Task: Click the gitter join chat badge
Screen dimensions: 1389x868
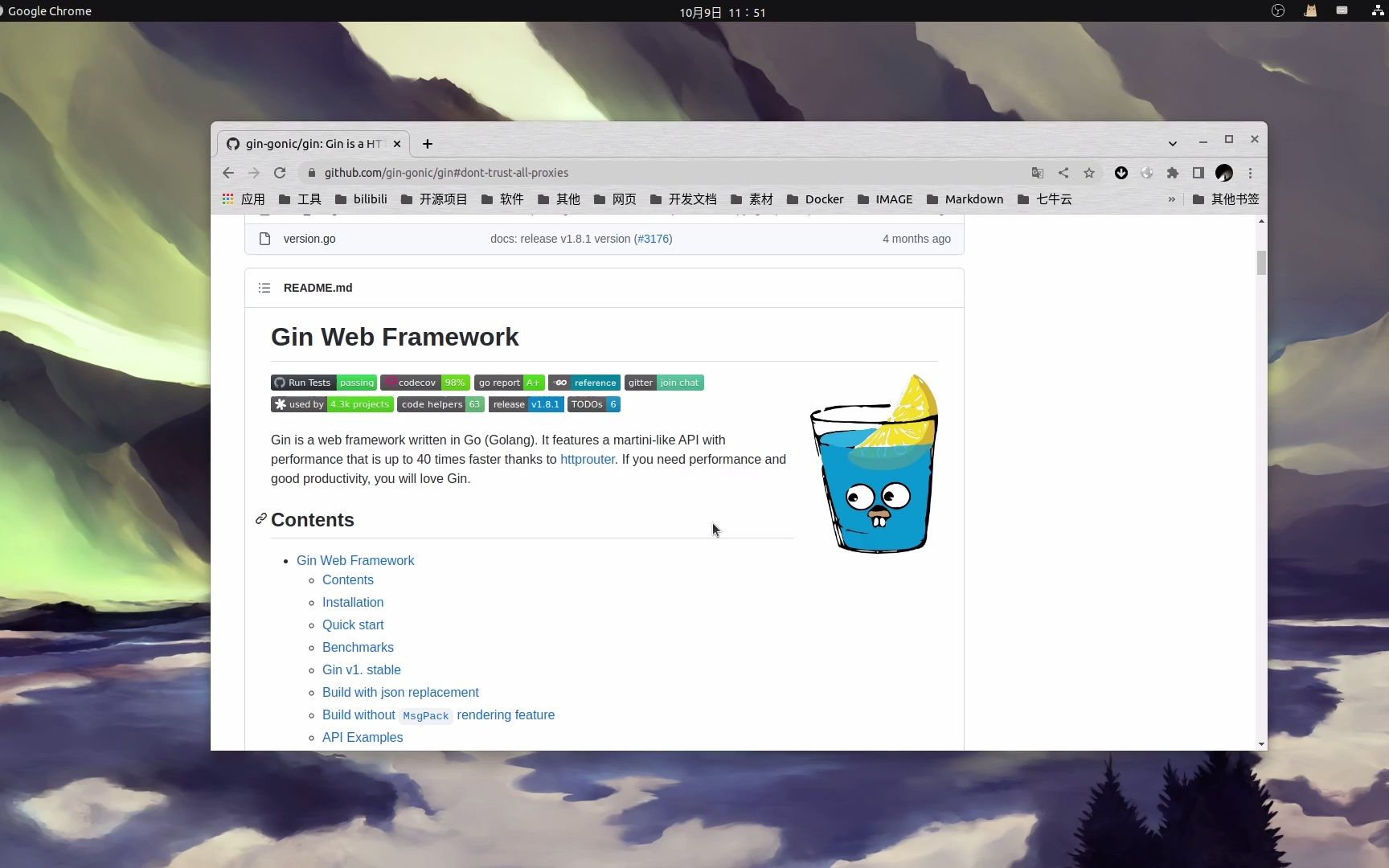Action: click(x=664, y=383)
